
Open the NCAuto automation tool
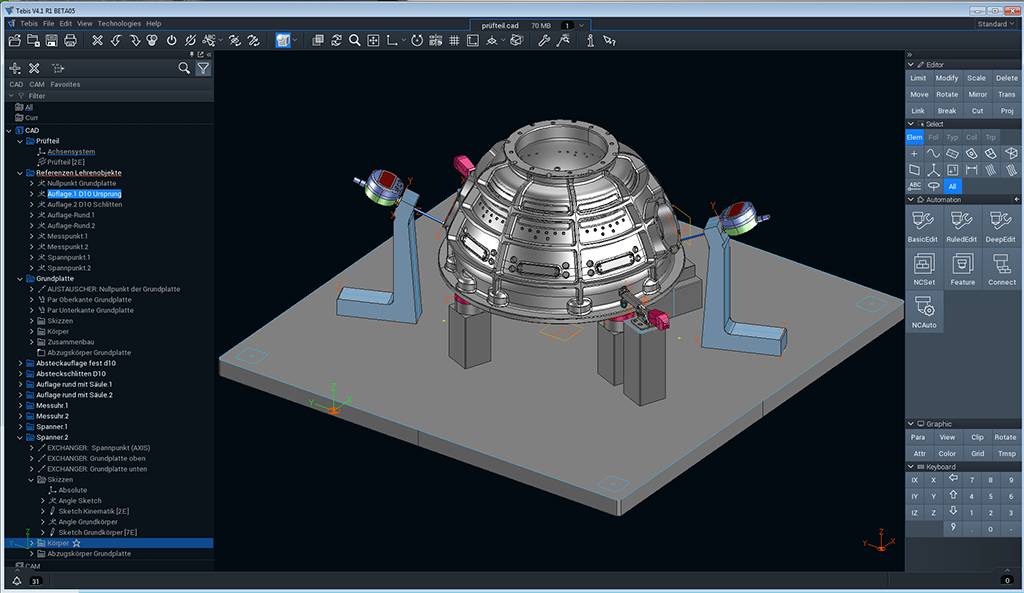pyautogui.click(x=924, y=312)
